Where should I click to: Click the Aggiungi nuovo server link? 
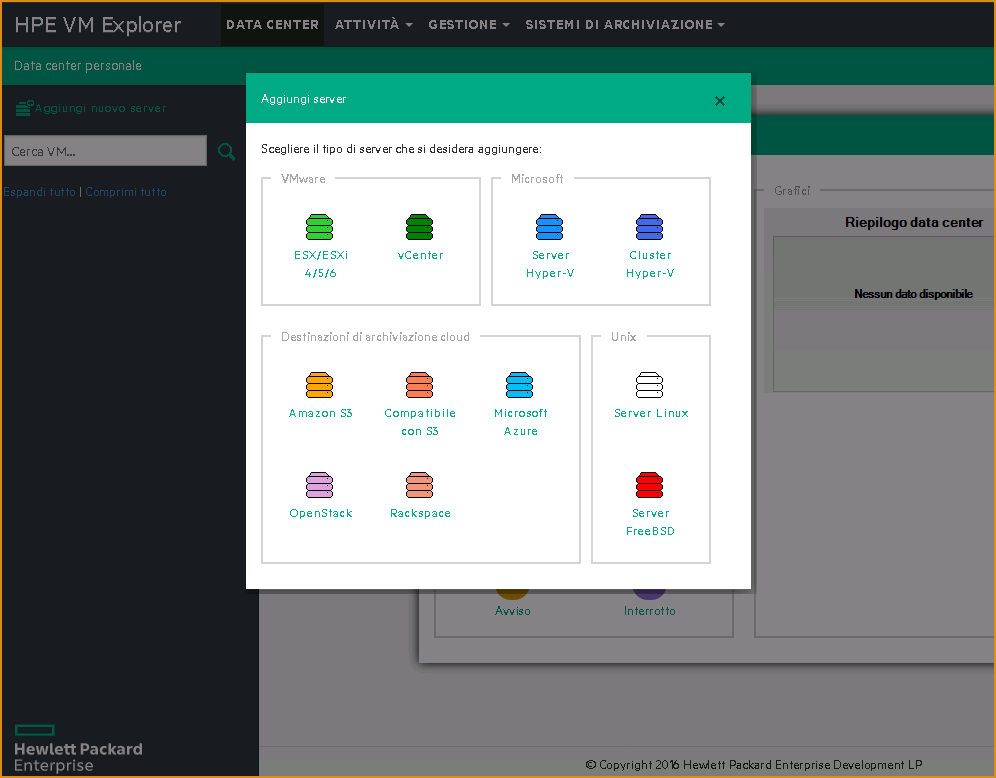100,109
